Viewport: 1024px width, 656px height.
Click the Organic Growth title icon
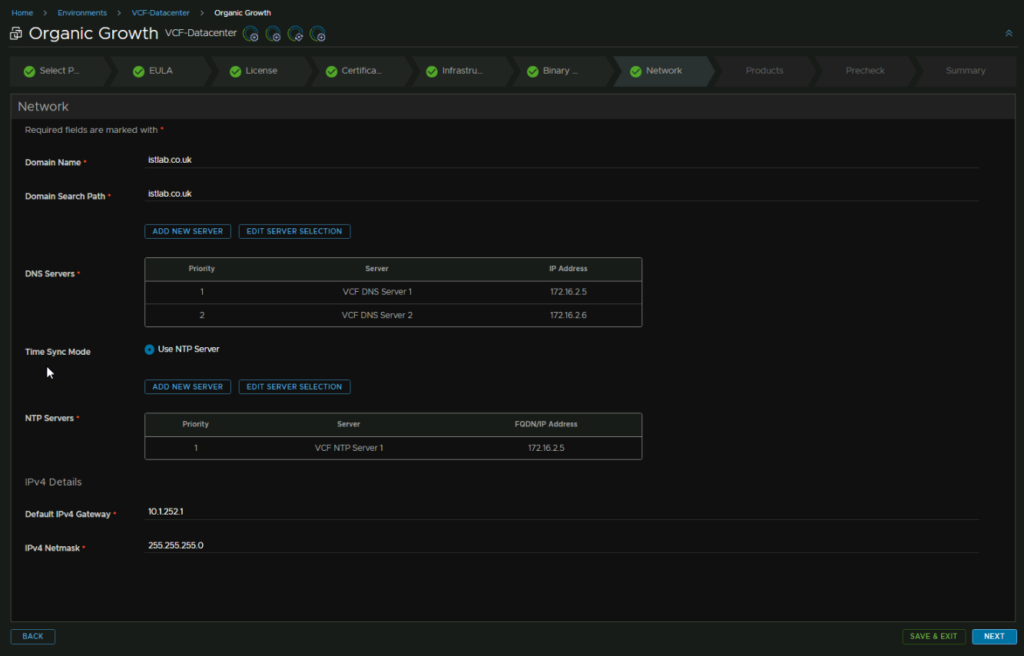16,33
